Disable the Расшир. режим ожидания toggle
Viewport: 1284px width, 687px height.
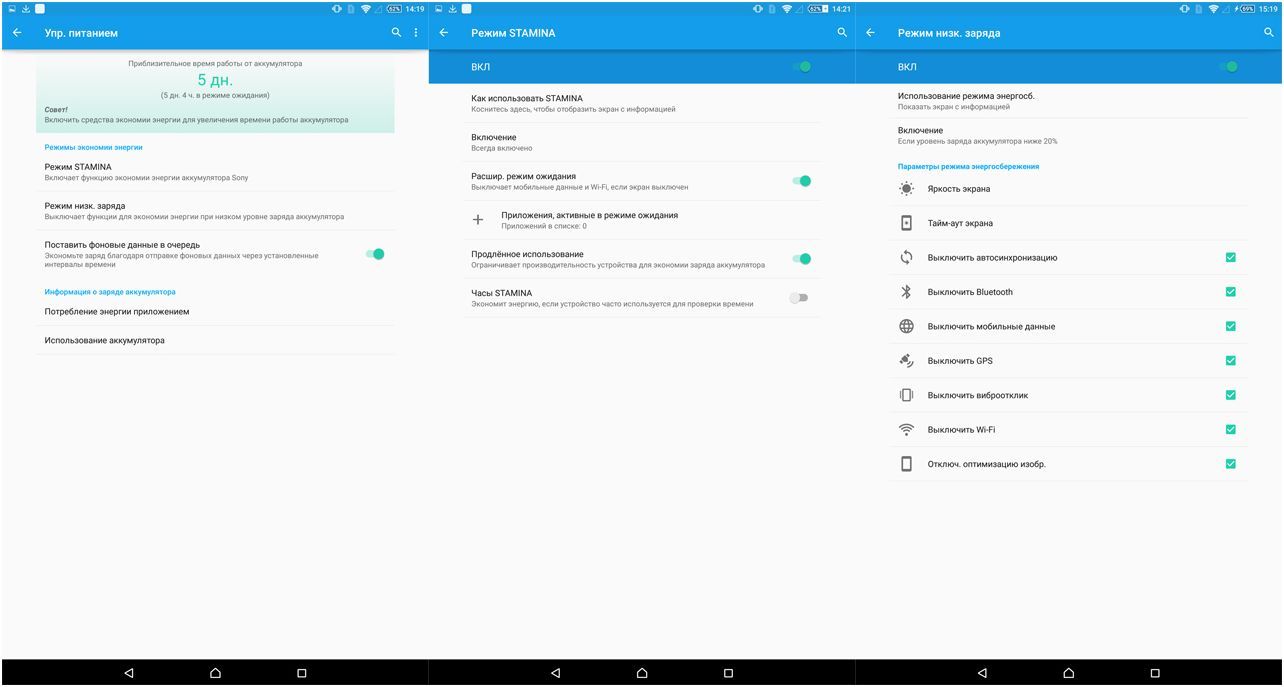pos(800,180)
